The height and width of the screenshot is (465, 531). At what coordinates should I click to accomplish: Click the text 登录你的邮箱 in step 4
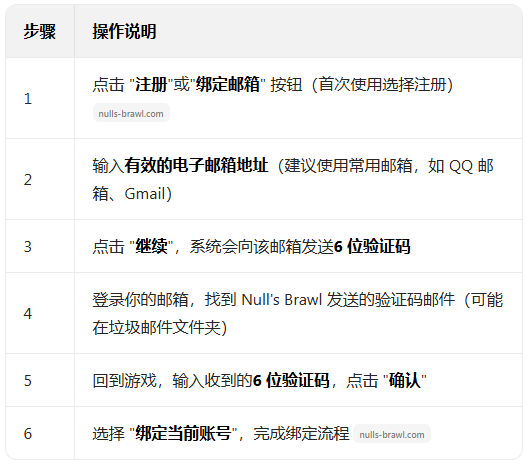click(141, 300)
